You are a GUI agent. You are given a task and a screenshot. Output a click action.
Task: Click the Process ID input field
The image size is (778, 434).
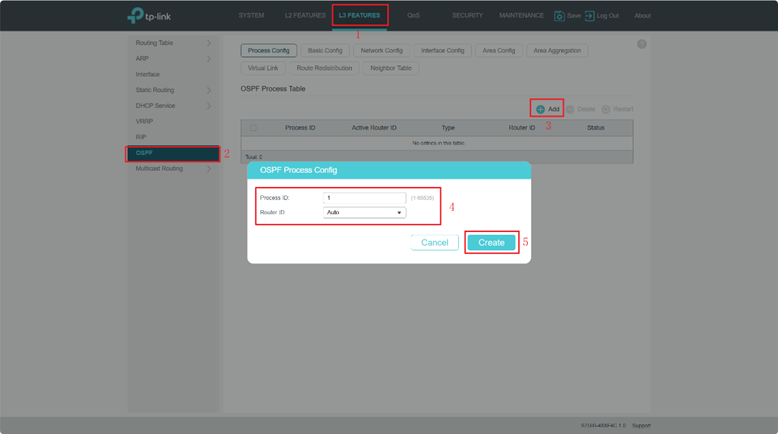(x=364, y=198)
